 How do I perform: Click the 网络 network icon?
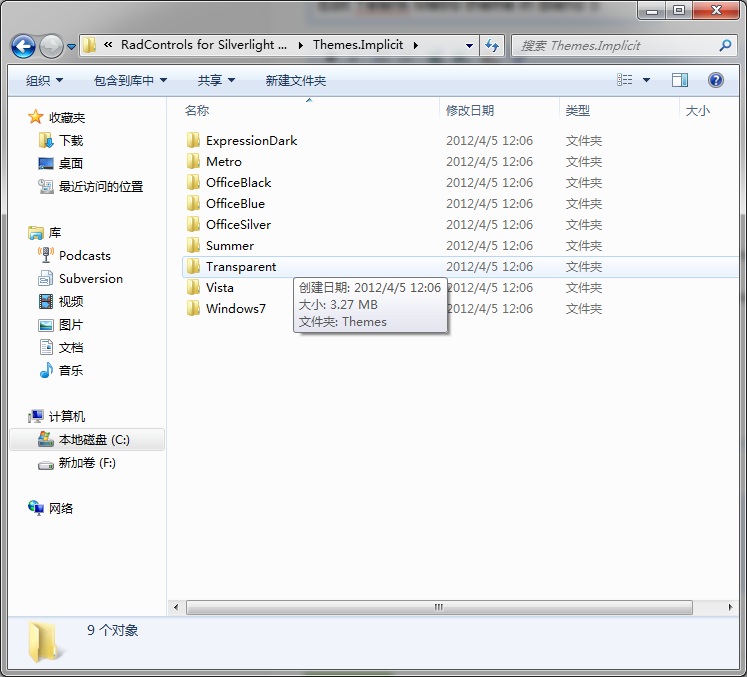coord(36,508)
